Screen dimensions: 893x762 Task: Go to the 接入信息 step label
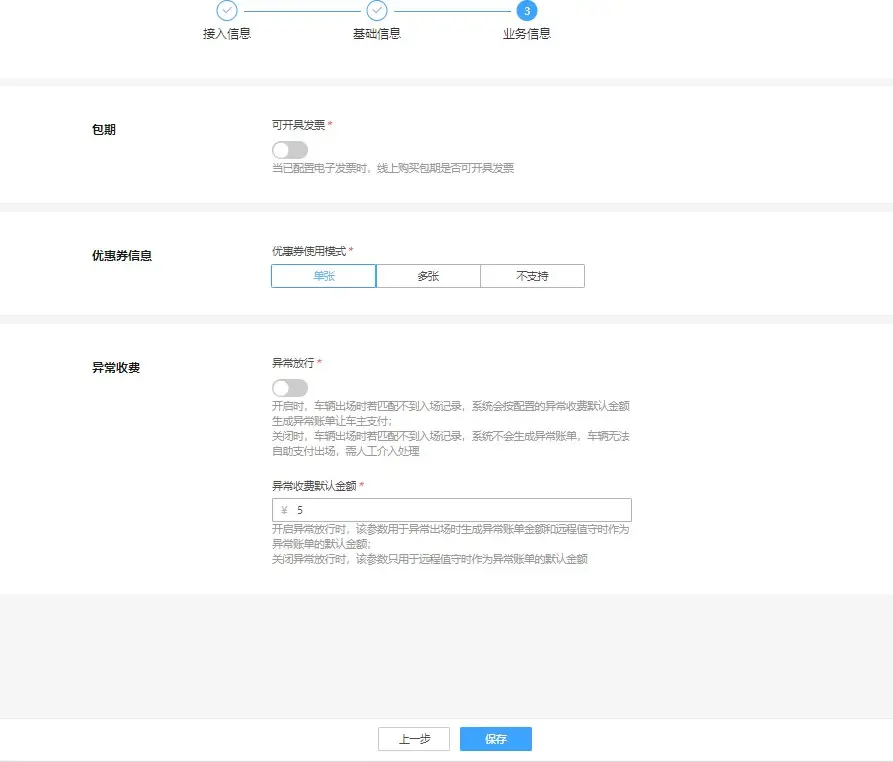click(x=227, y=34)
